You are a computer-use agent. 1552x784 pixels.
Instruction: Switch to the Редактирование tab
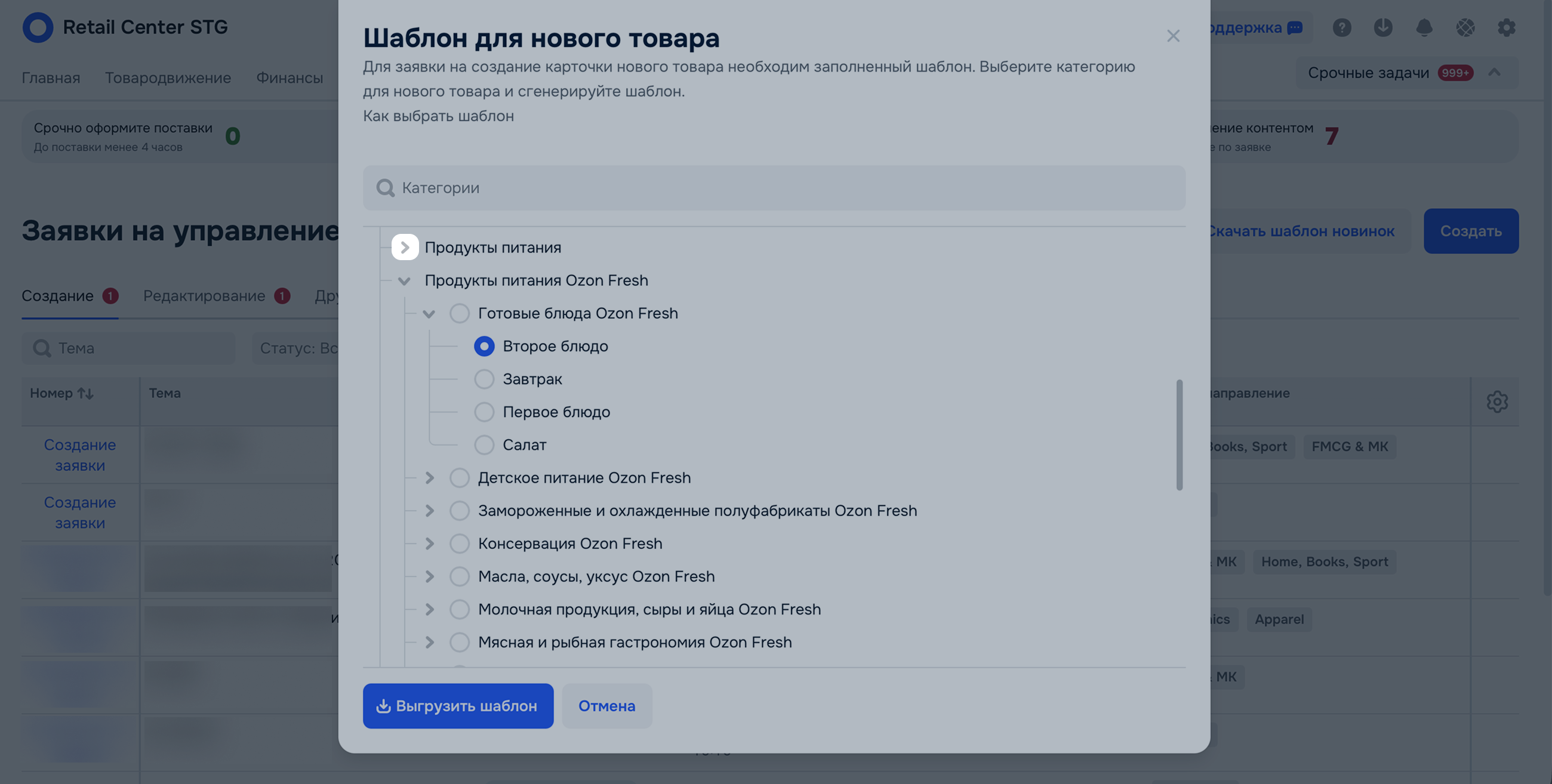point(204,297)
